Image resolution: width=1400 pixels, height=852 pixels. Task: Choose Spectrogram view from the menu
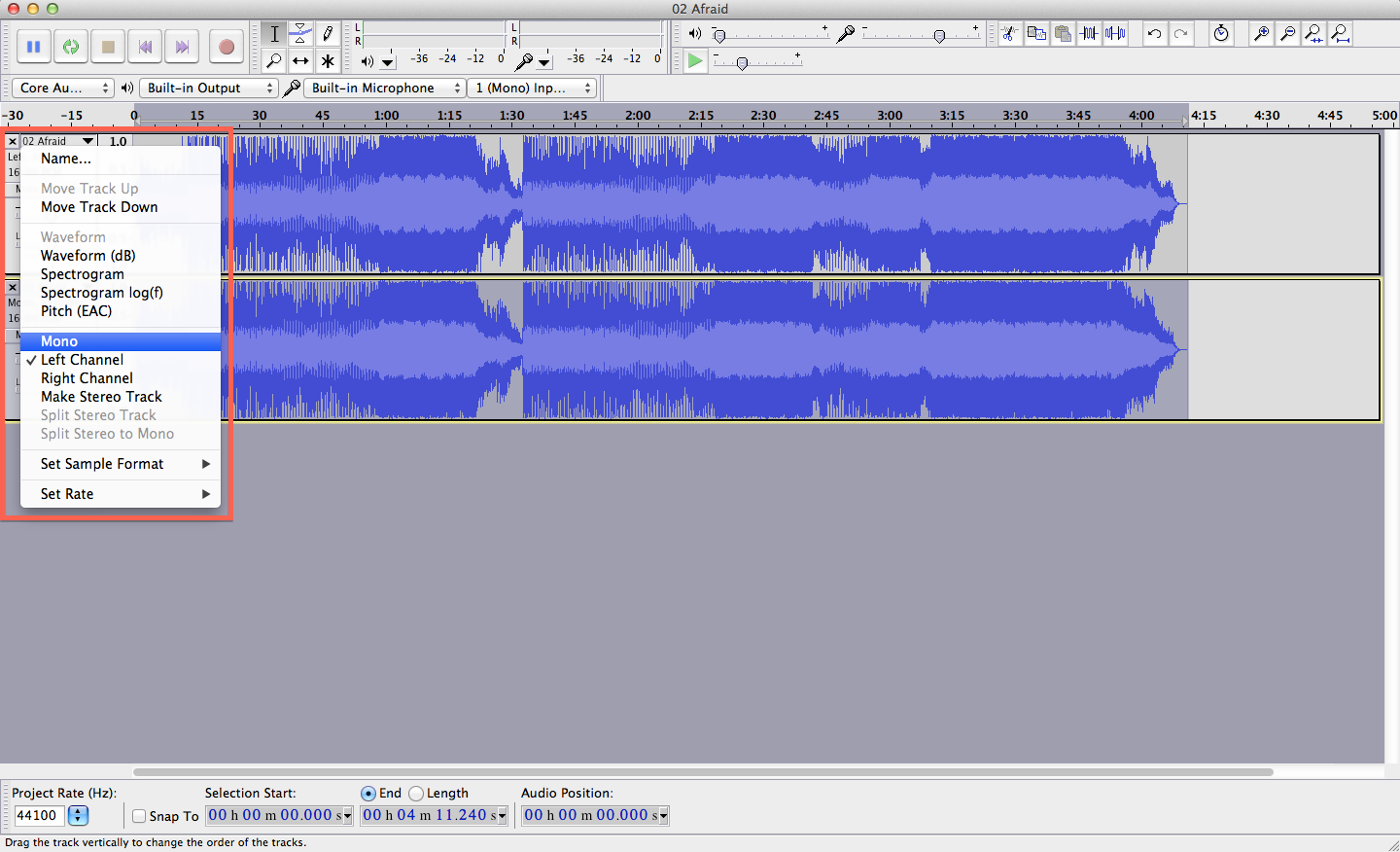tap(82, 273)
